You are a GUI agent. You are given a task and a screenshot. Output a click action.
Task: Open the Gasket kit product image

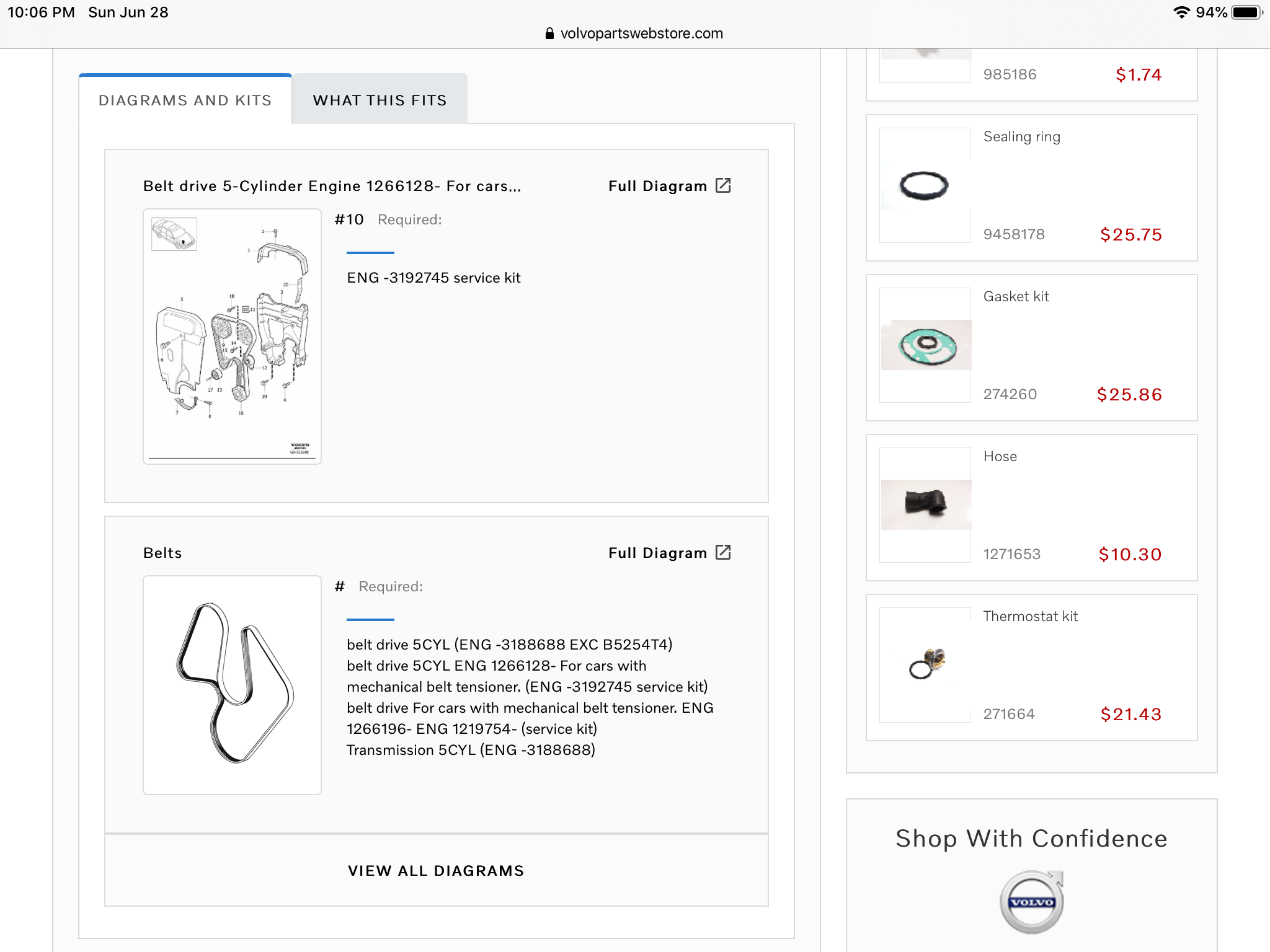tap(926, 345)
